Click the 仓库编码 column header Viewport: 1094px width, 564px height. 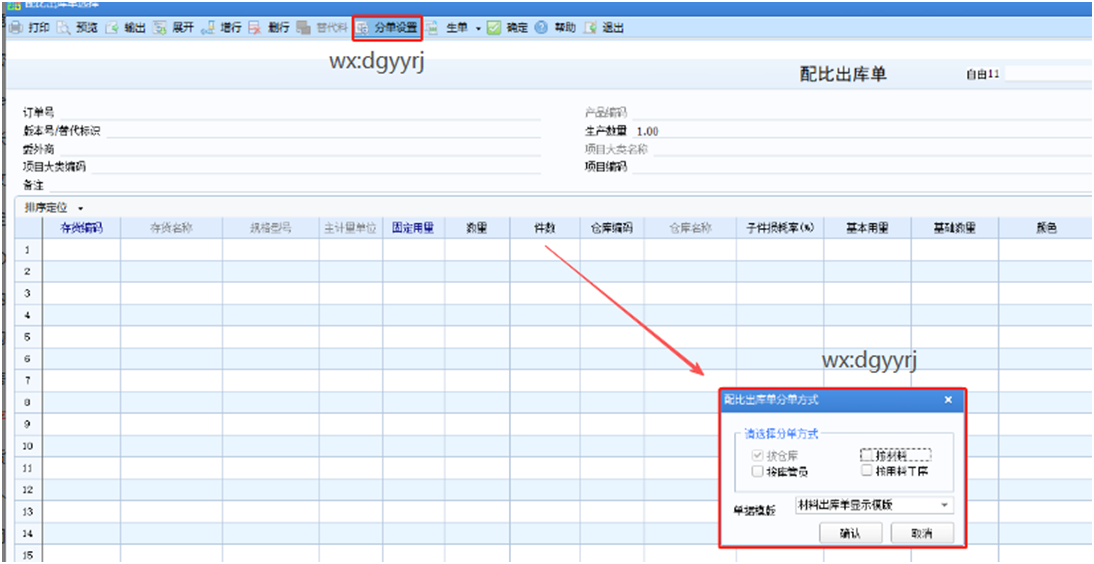coord(612,228)
